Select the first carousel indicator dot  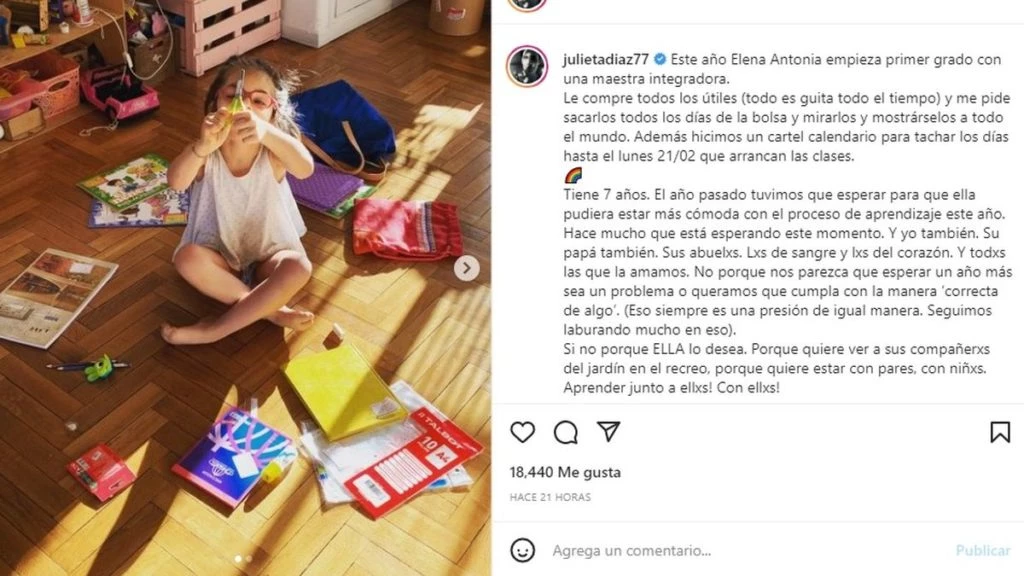[x=238, y=559]
